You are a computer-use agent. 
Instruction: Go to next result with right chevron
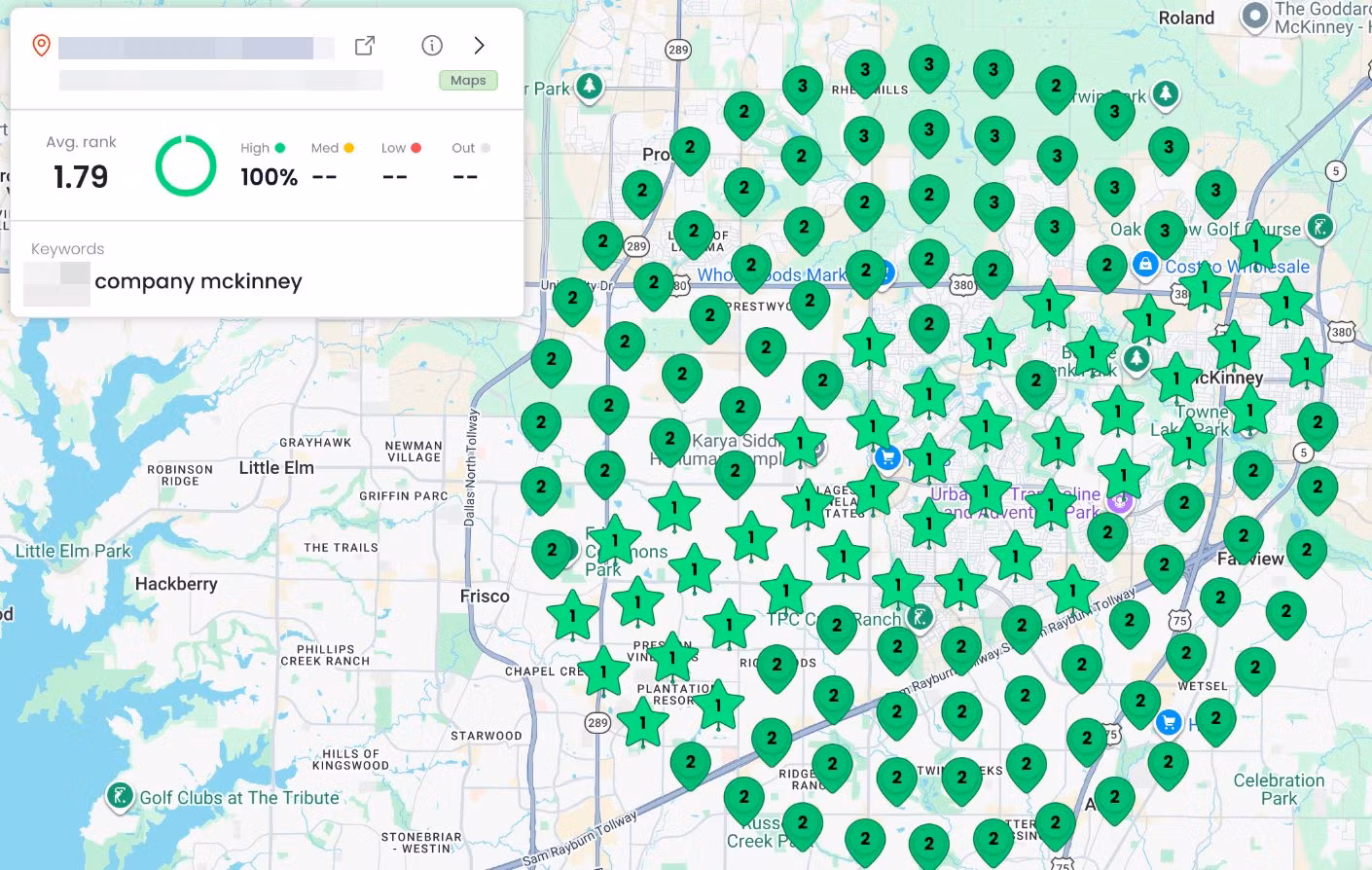point(479,46)
